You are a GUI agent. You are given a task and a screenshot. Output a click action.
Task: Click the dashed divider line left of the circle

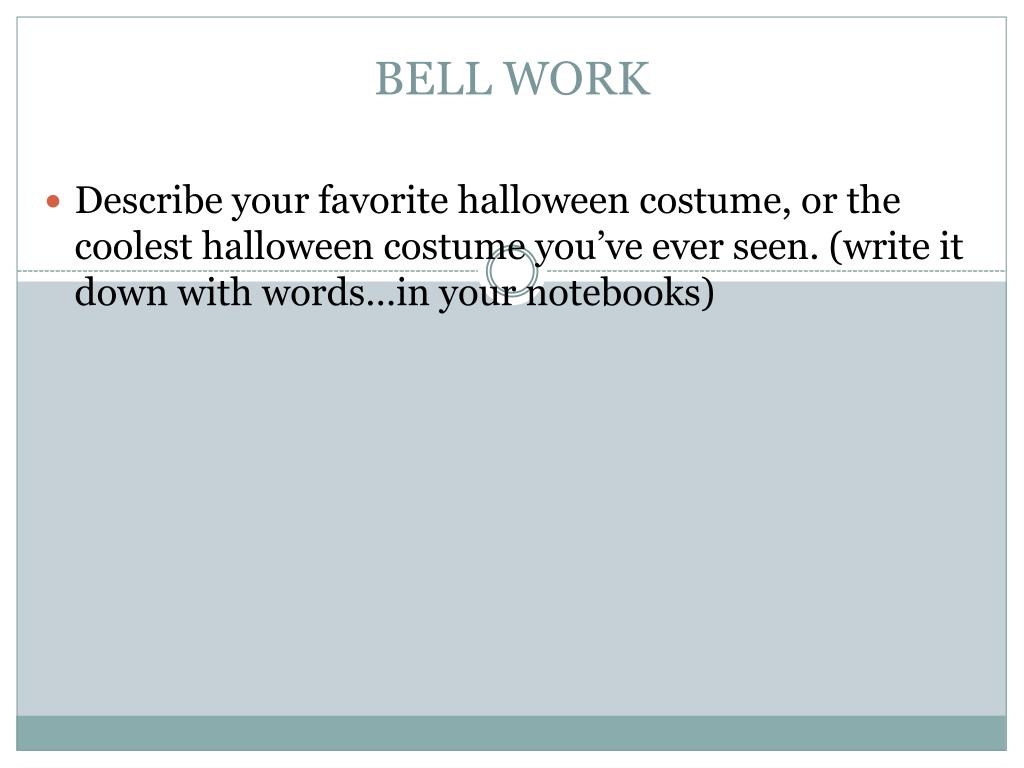251,270
